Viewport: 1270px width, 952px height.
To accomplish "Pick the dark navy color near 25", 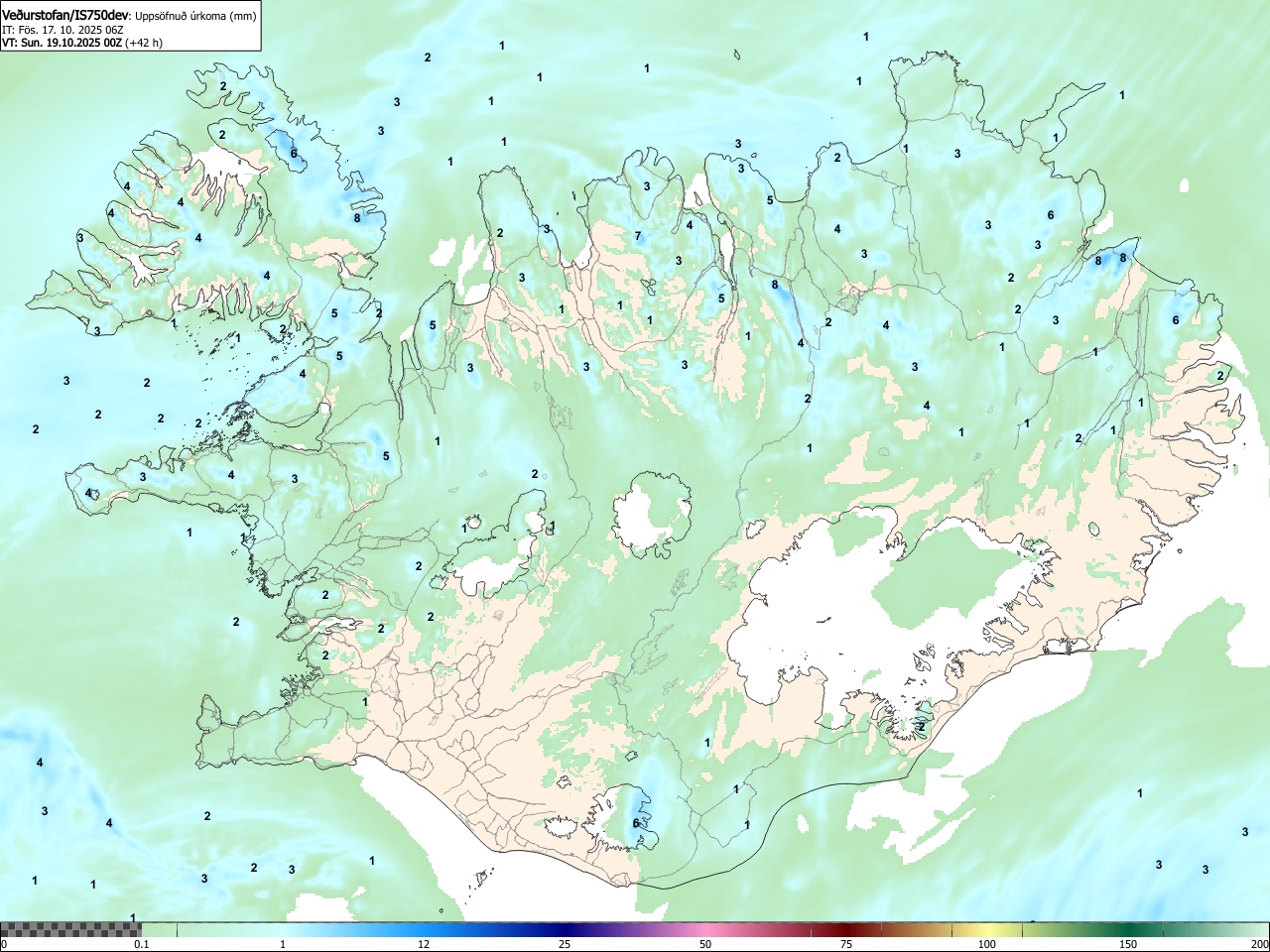I will [x=564, y=929].
